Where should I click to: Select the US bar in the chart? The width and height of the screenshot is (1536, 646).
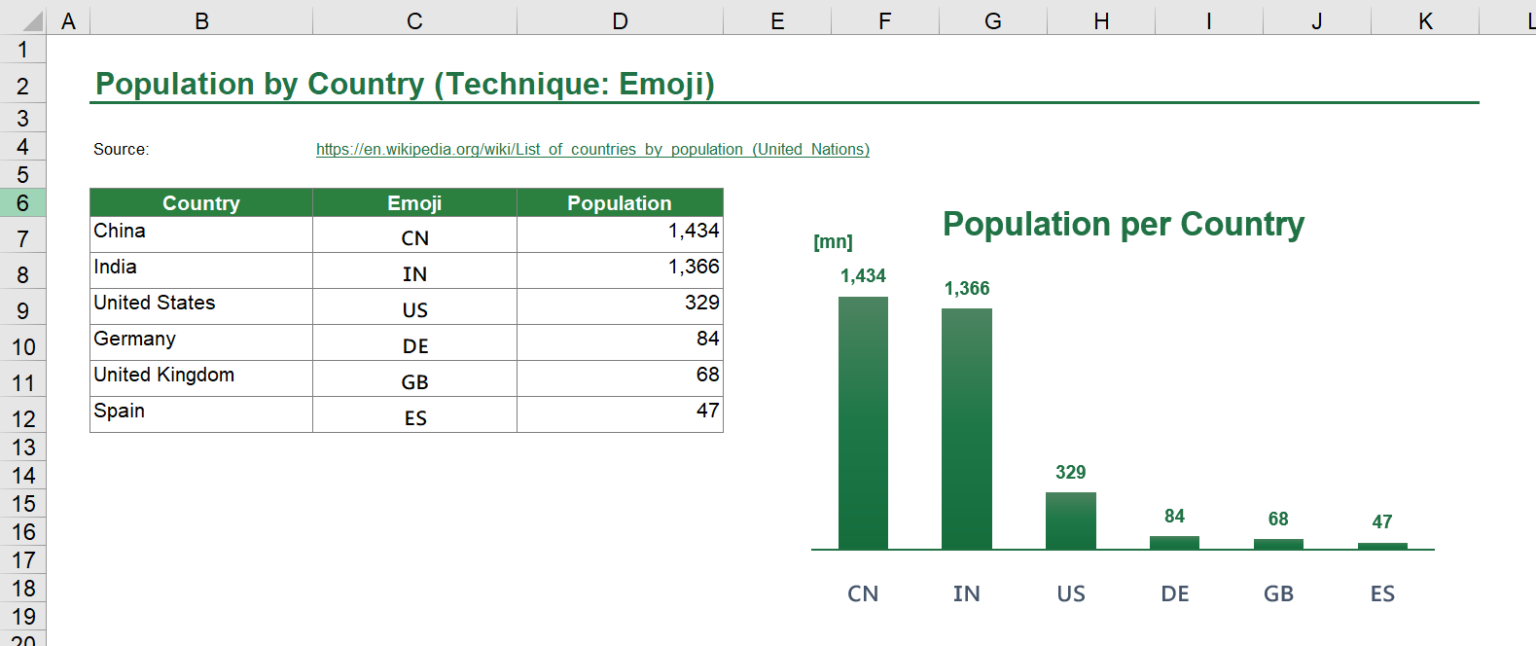tap(1070, 520)
